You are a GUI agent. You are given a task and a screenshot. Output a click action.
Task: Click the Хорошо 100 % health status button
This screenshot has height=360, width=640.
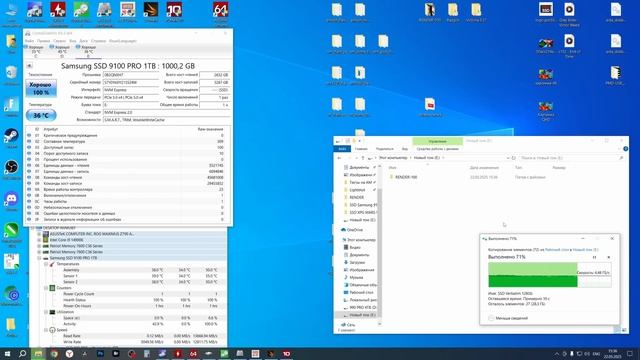click(x=41, y=89)
